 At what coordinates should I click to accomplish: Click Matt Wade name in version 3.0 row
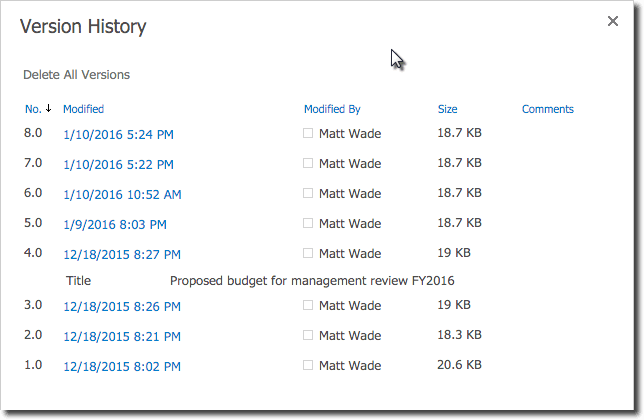[x=349, y=305]
